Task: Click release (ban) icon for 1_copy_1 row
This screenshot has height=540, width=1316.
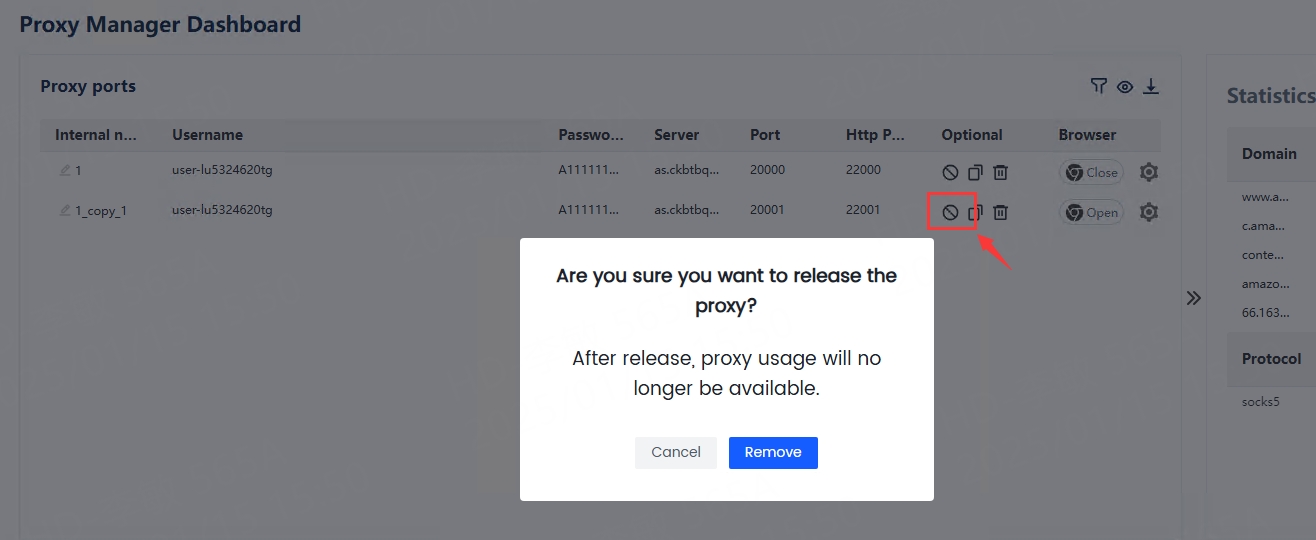Action: pyautogui.click(x=950, y=212)
